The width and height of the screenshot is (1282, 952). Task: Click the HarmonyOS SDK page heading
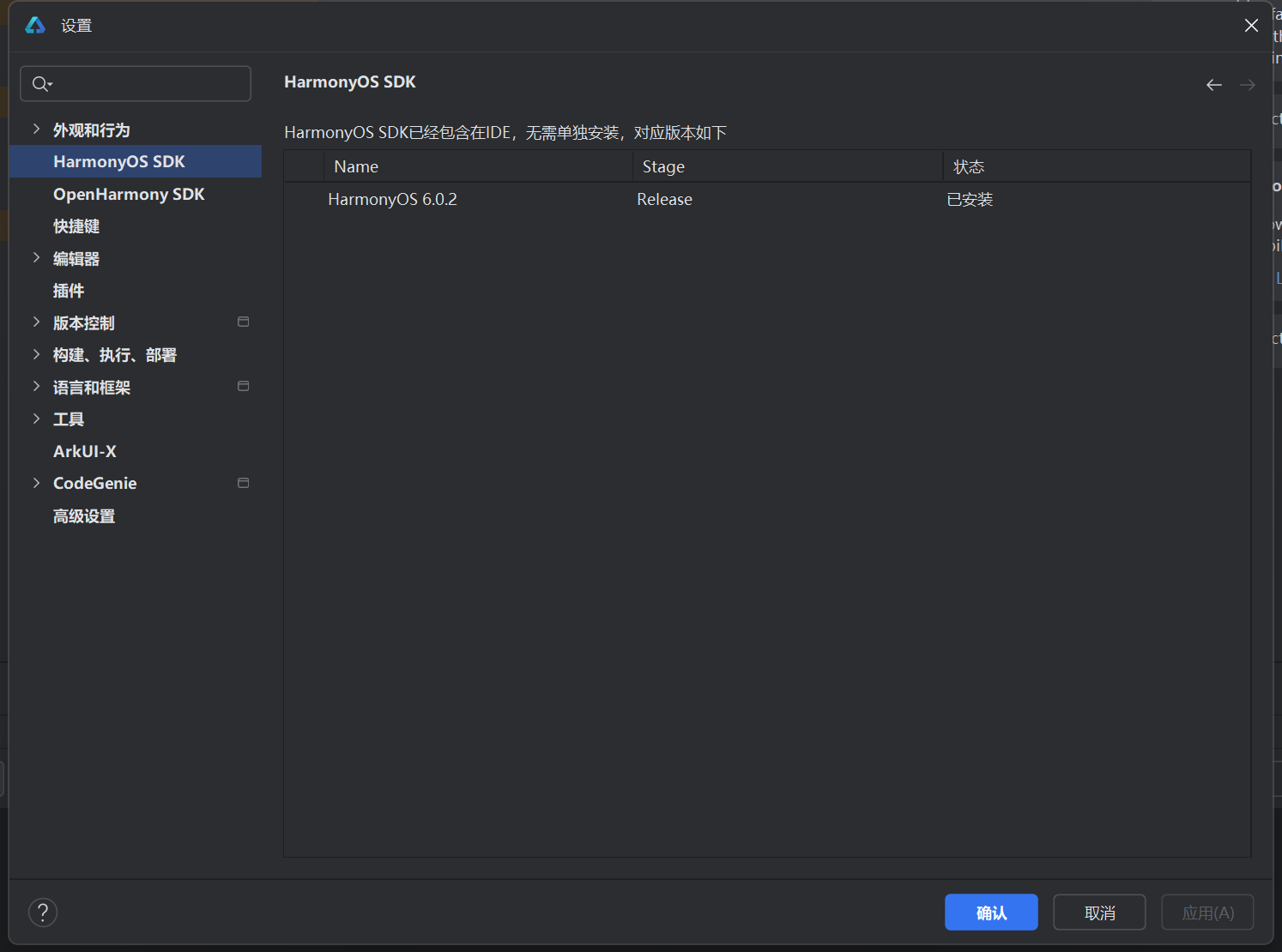pyautogui.click(x=350, y=81)
